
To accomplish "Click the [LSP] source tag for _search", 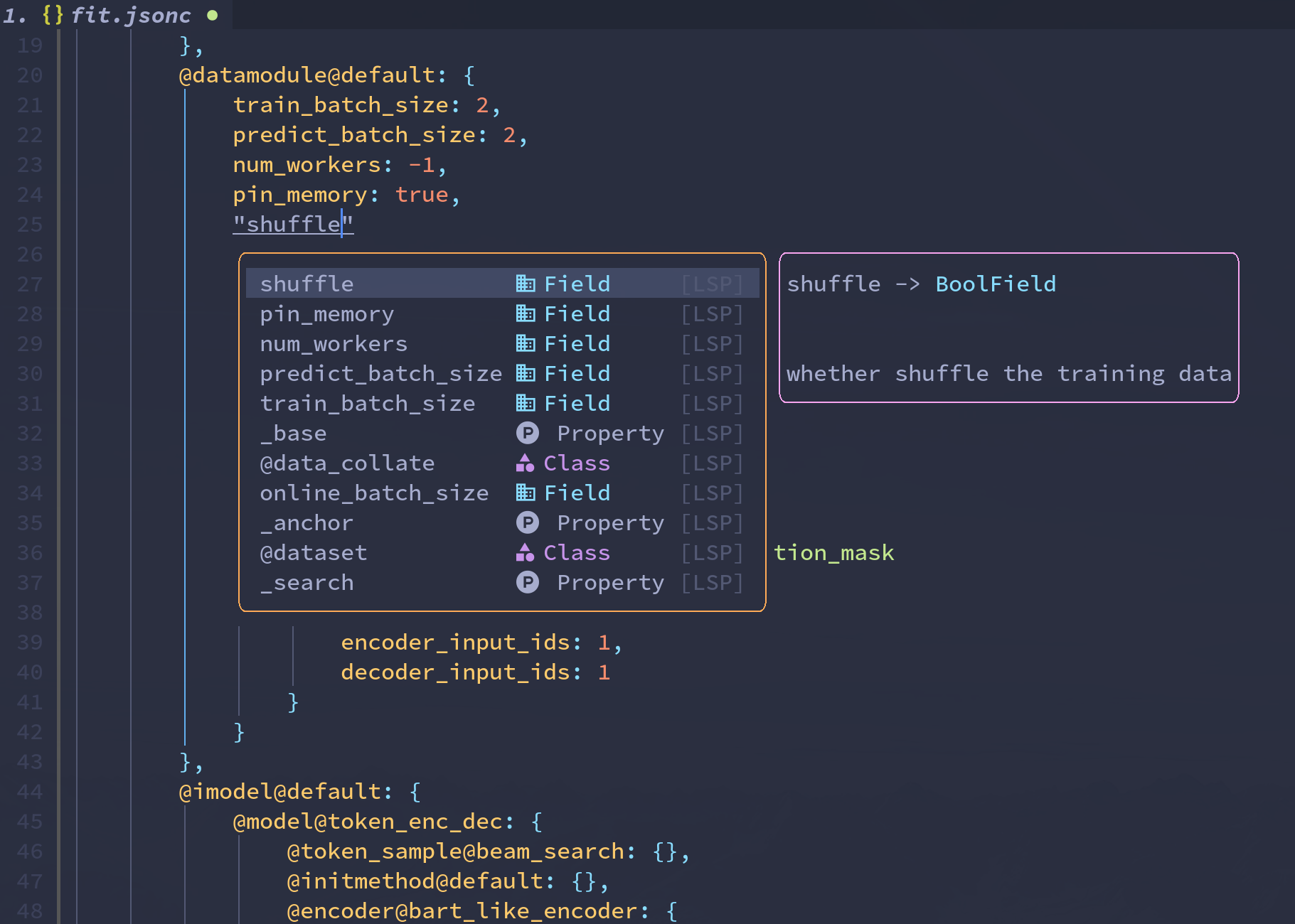I will (713, 582).
